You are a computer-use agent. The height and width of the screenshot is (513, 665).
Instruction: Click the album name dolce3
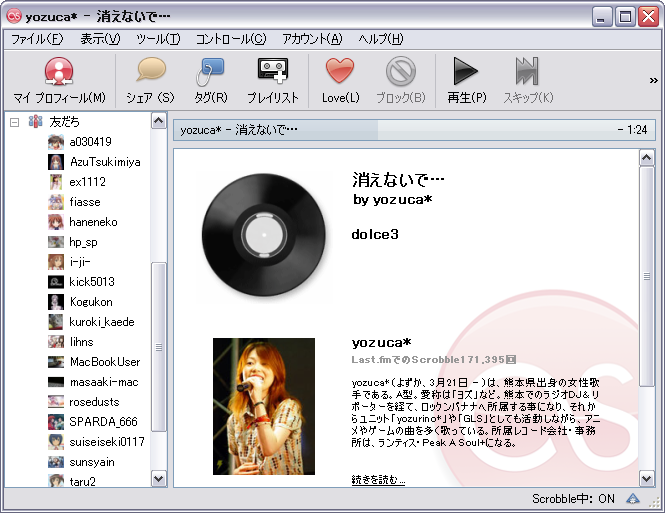click(375, 234)
